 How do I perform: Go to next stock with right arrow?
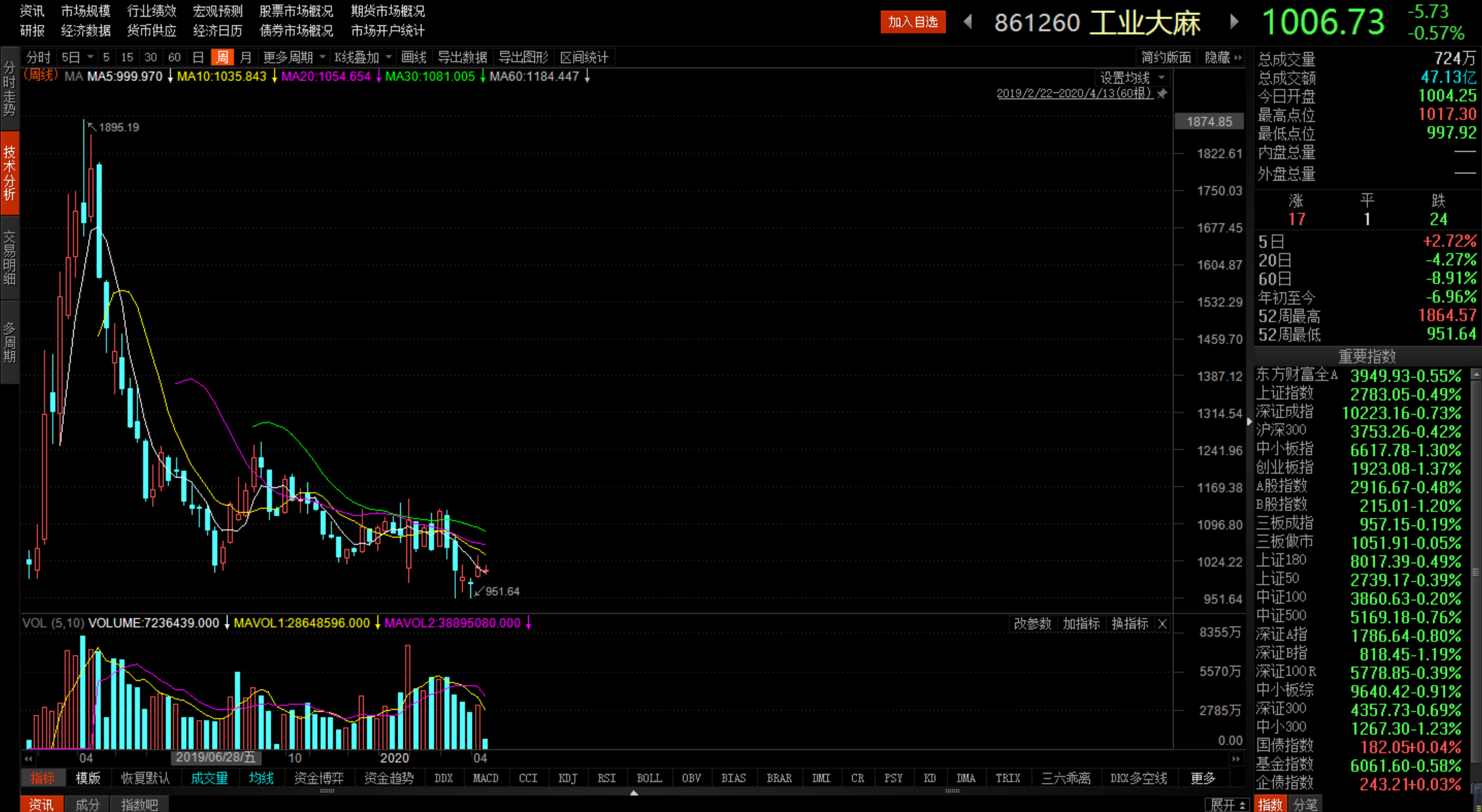click(1234, 22)
